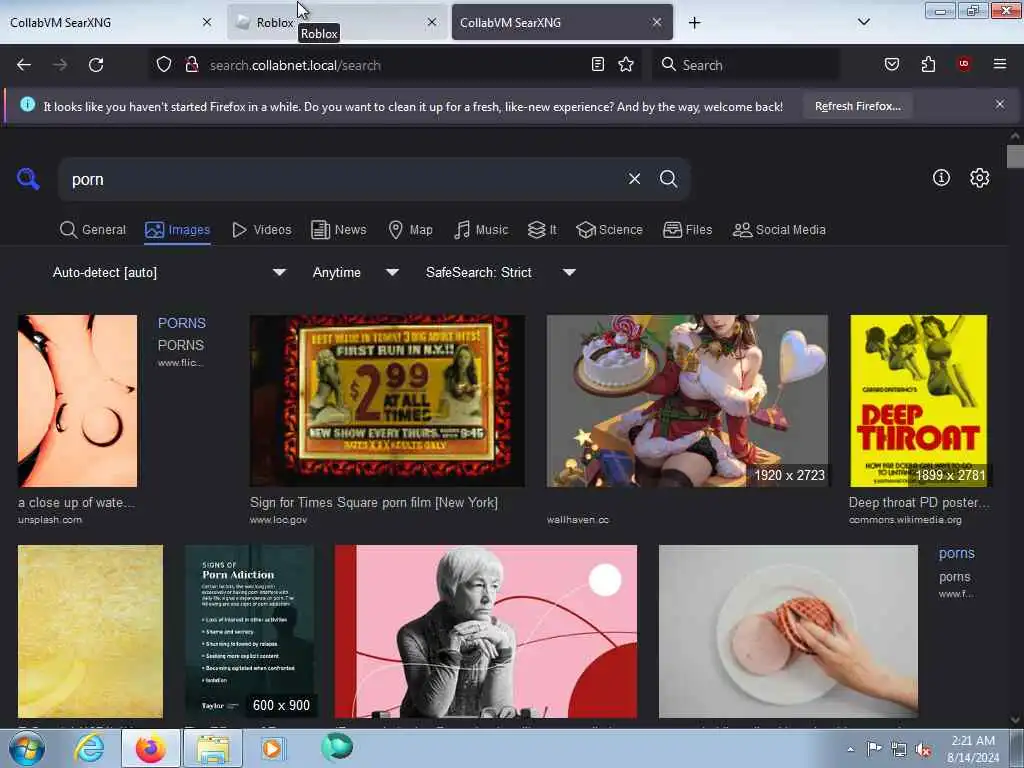The width and height of the screenshot is (1024, 768).
Task: Open the list all tabs chevron
Action: point(863,22)
